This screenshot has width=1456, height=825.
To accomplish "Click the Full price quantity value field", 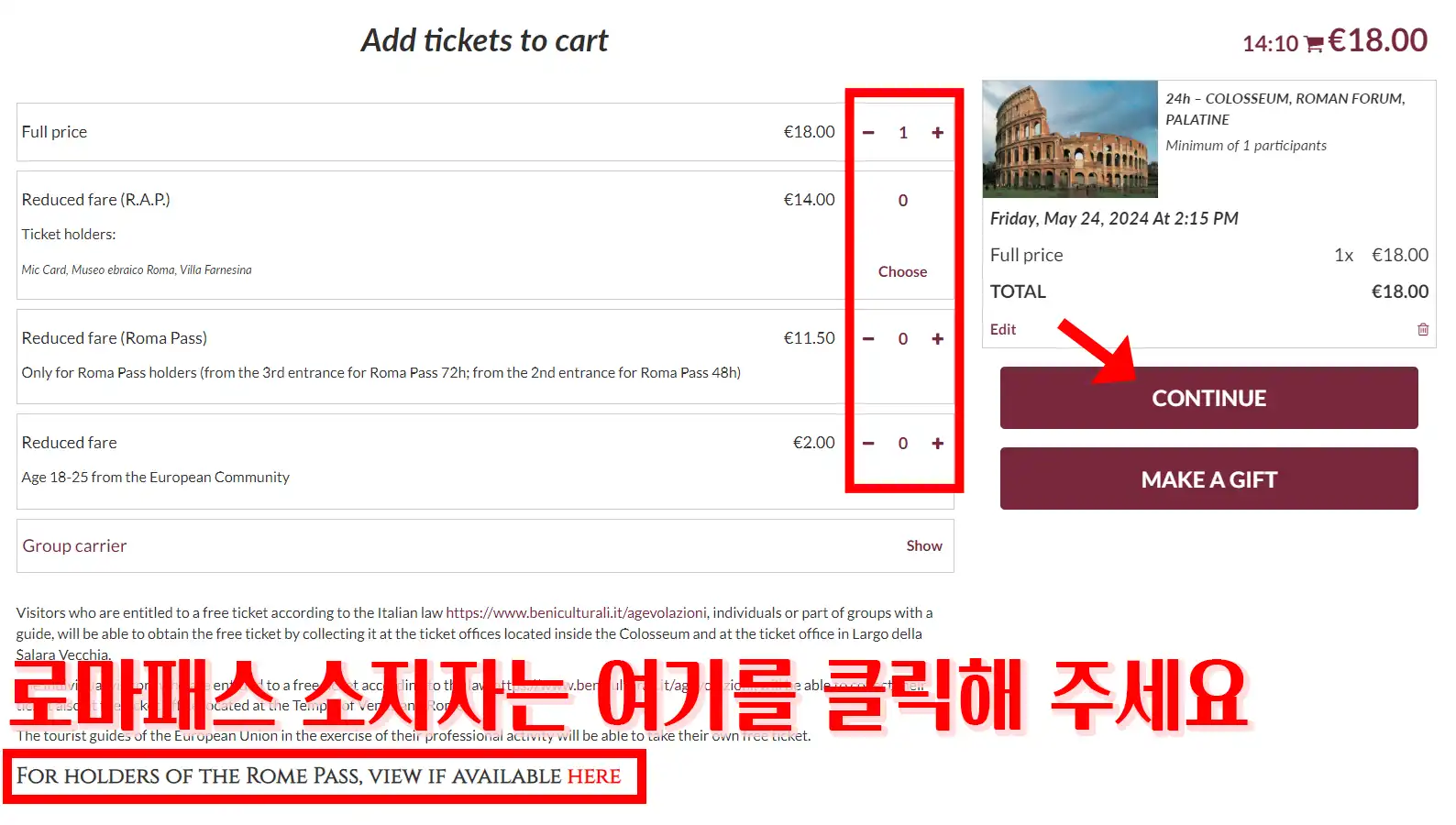I will pyautogui.click(x=903, y=133).
